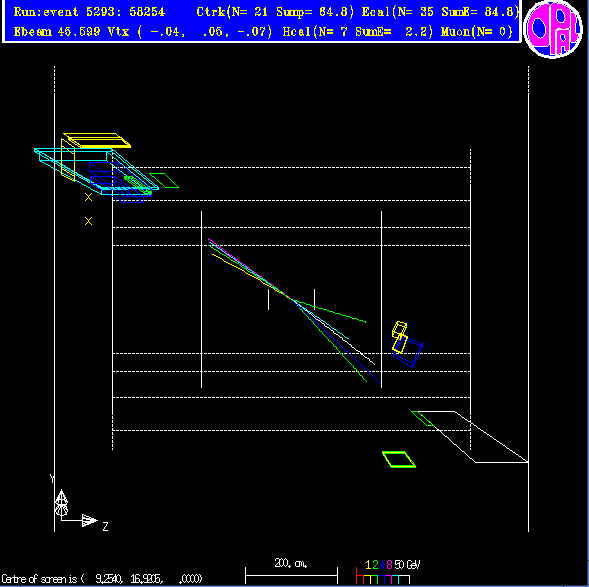Click the 200 cm scale bar
589x587 pixels.
[291, 575]
